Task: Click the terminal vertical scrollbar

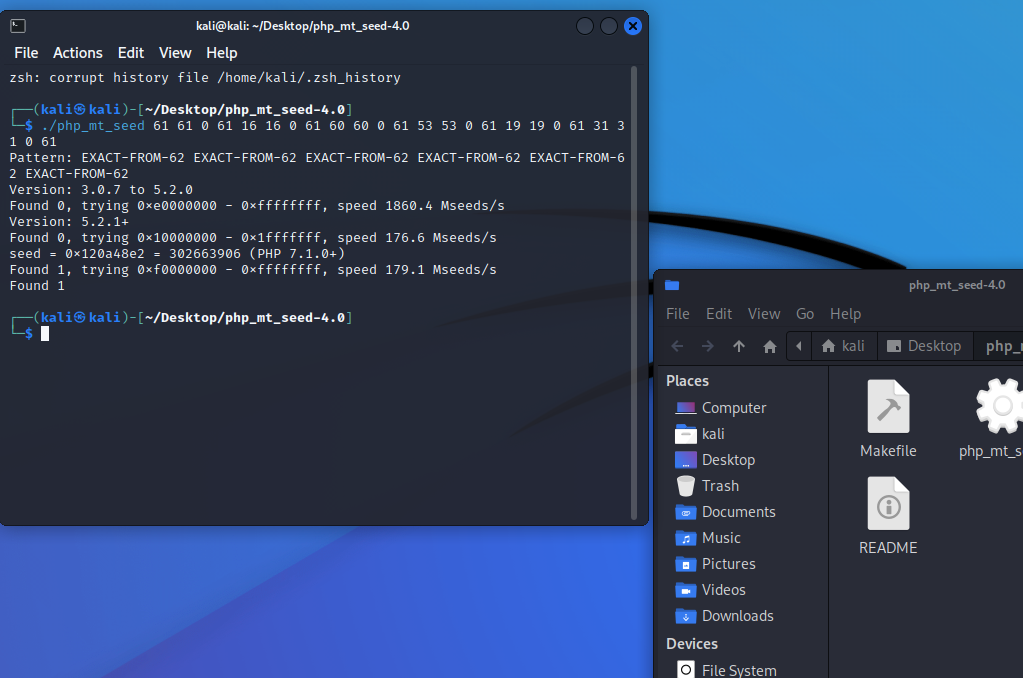Action: tap(634, 290)
